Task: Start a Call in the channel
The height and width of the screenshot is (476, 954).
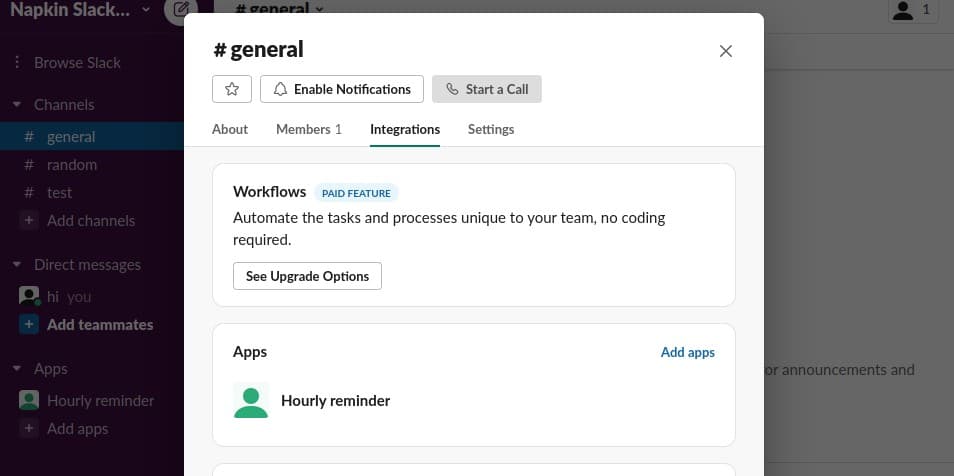Action: click(x=487, y=89)
